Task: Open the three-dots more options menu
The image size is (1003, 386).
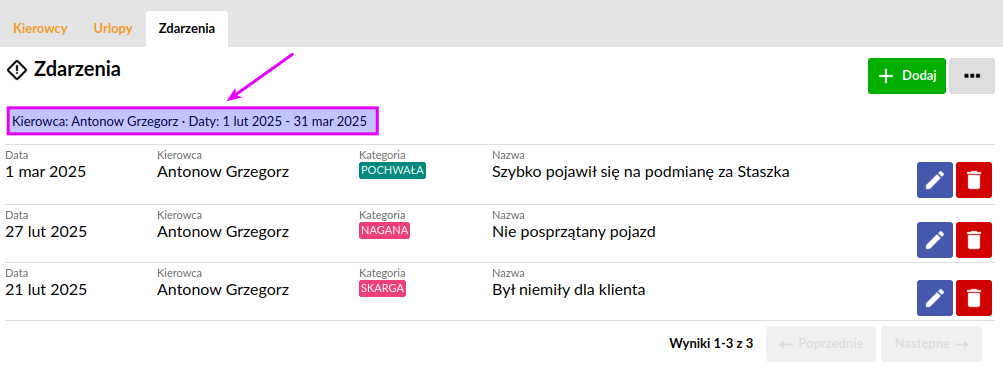Action: pos(972,76)
